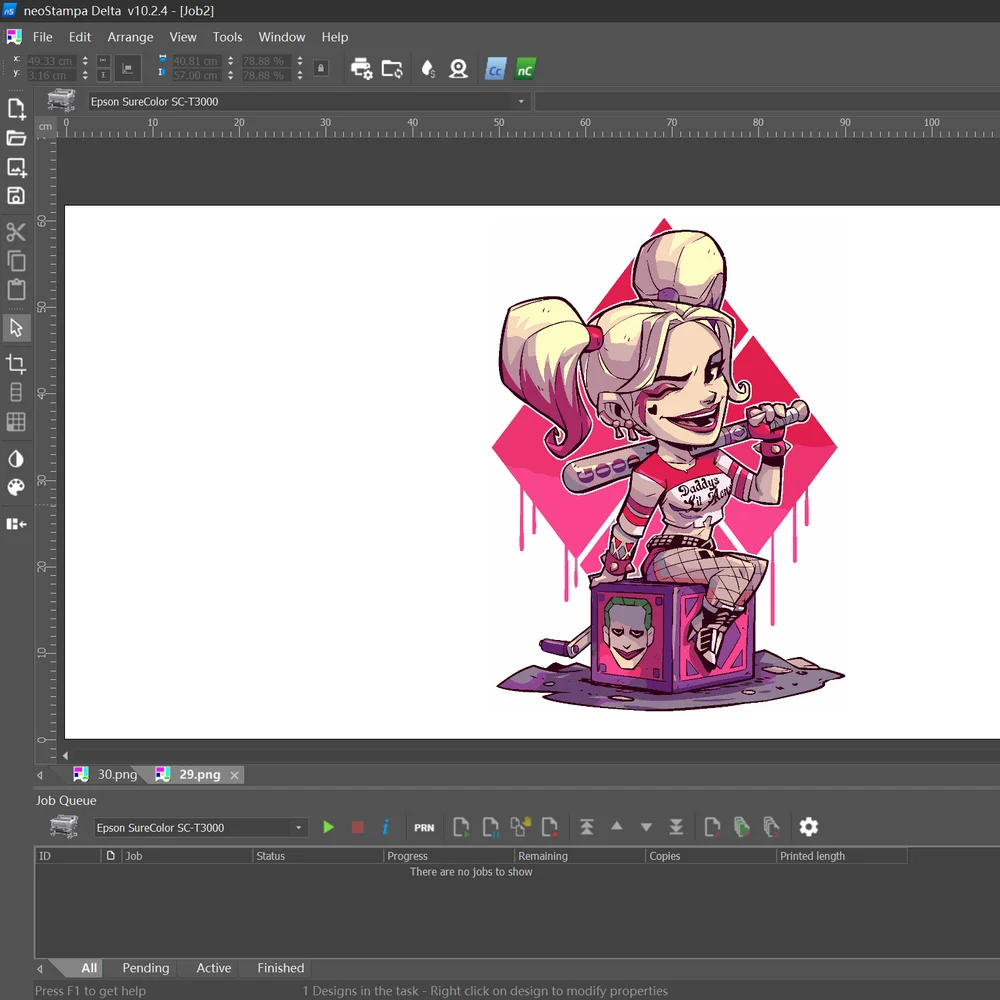Click the panel layout arrow icon
This screenshot has width=1000, height=1000.
pyautogui.click(x=16, y=524)
